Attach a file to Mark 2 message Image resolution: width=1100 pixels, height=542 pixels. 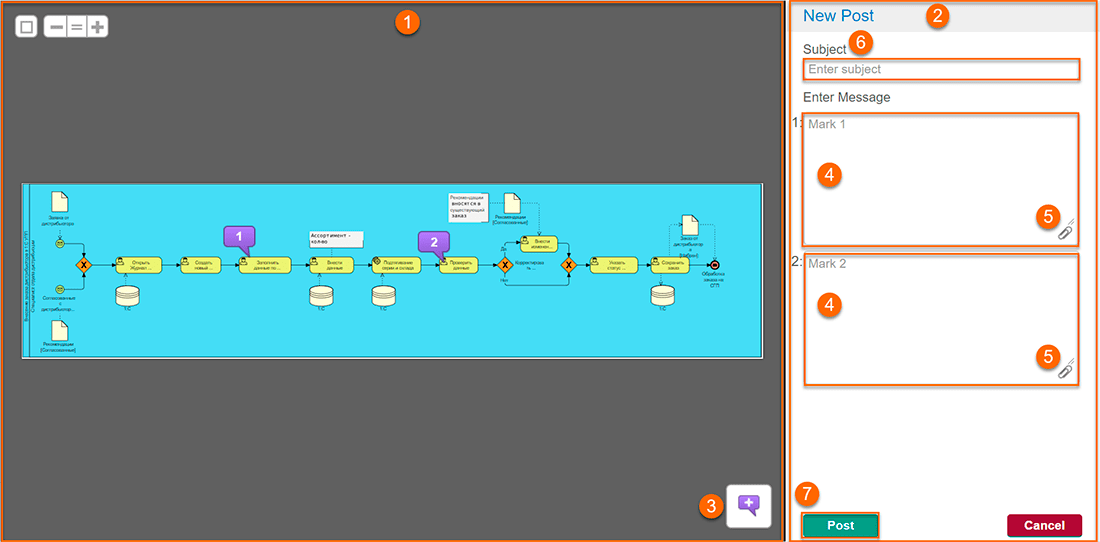click(x=1066, y=369)
